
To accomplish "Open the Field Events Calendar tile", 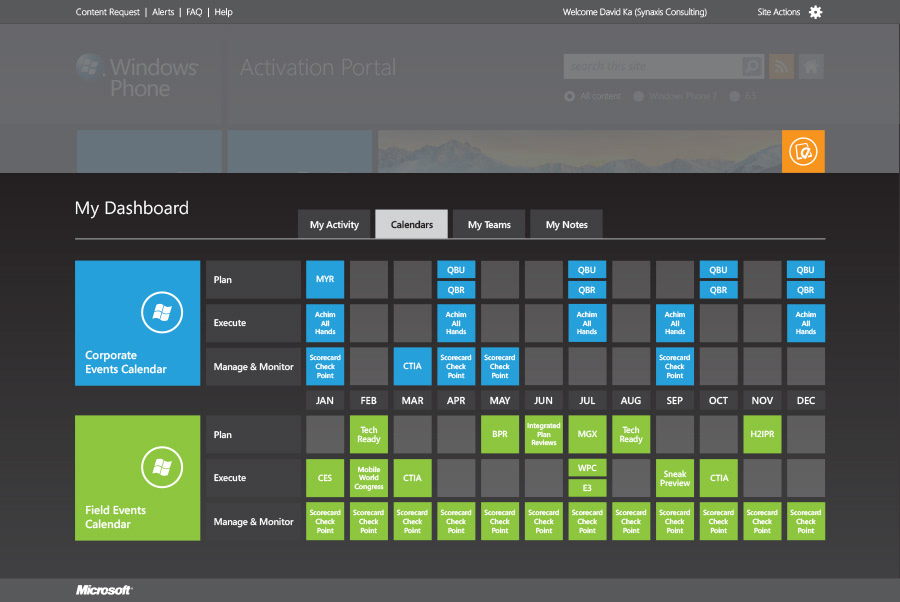I will point(138,478).
